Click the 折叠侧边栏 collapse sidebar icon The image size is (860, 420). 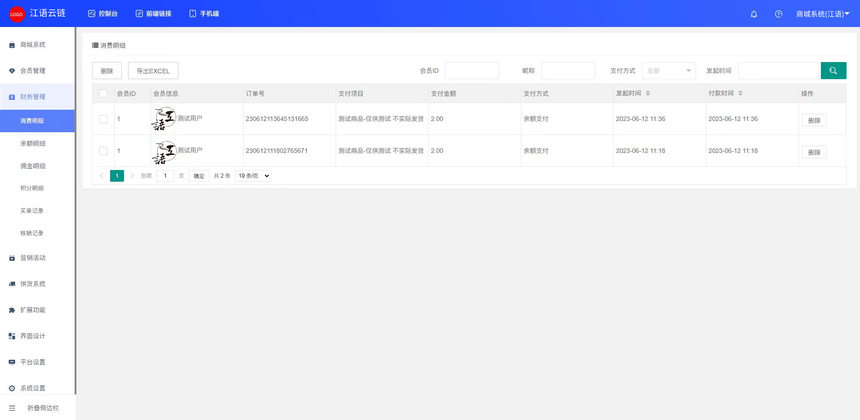[x=10, y=408]
